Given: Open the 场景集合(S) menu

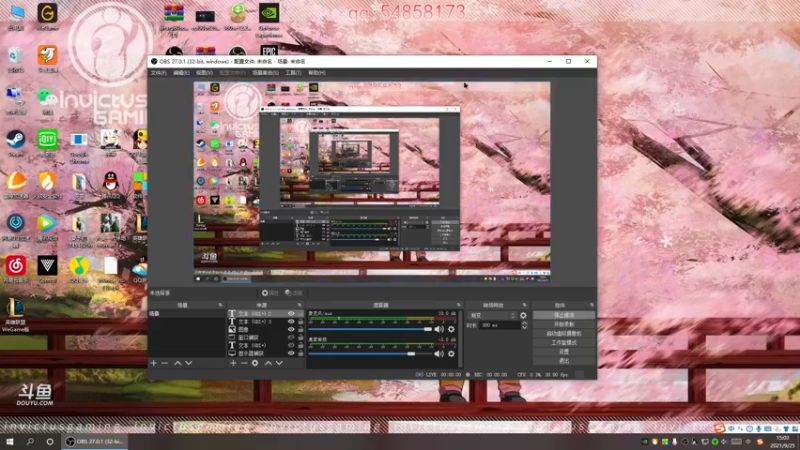Looking at the screenshot, I should click(265, 73).
